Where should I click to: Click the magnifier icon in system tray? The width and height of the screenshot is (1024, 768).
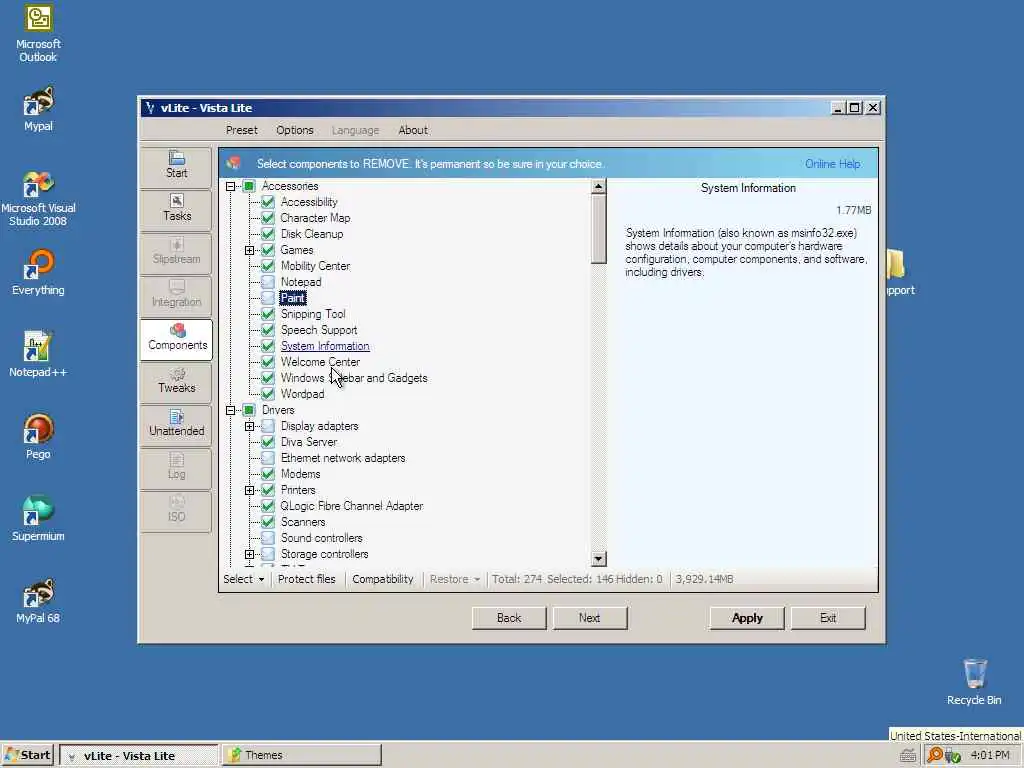tap(935, 755)
